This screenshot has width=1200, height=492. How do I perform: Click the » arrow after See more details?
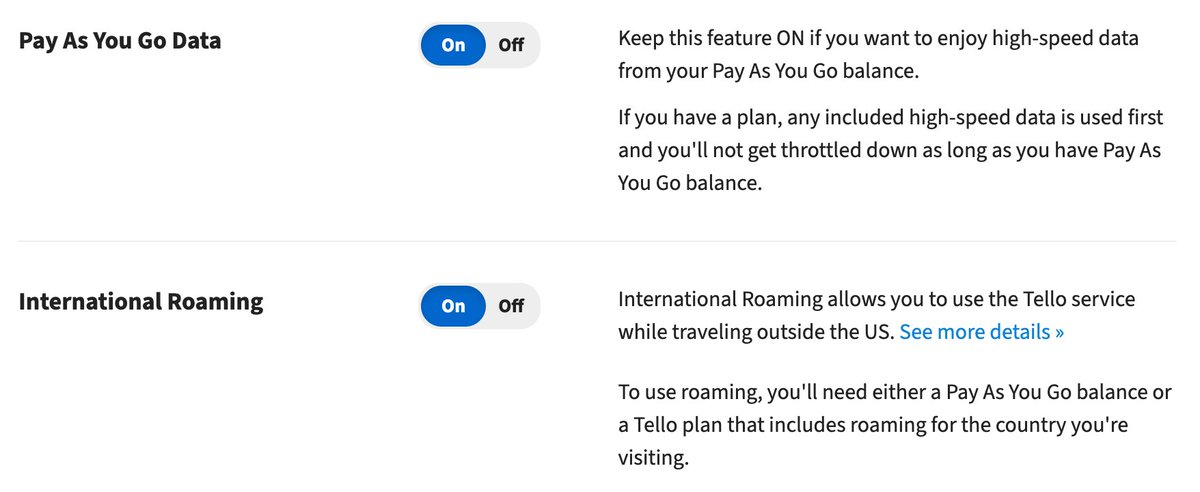pyautogui.click(x=1059, y=333)
